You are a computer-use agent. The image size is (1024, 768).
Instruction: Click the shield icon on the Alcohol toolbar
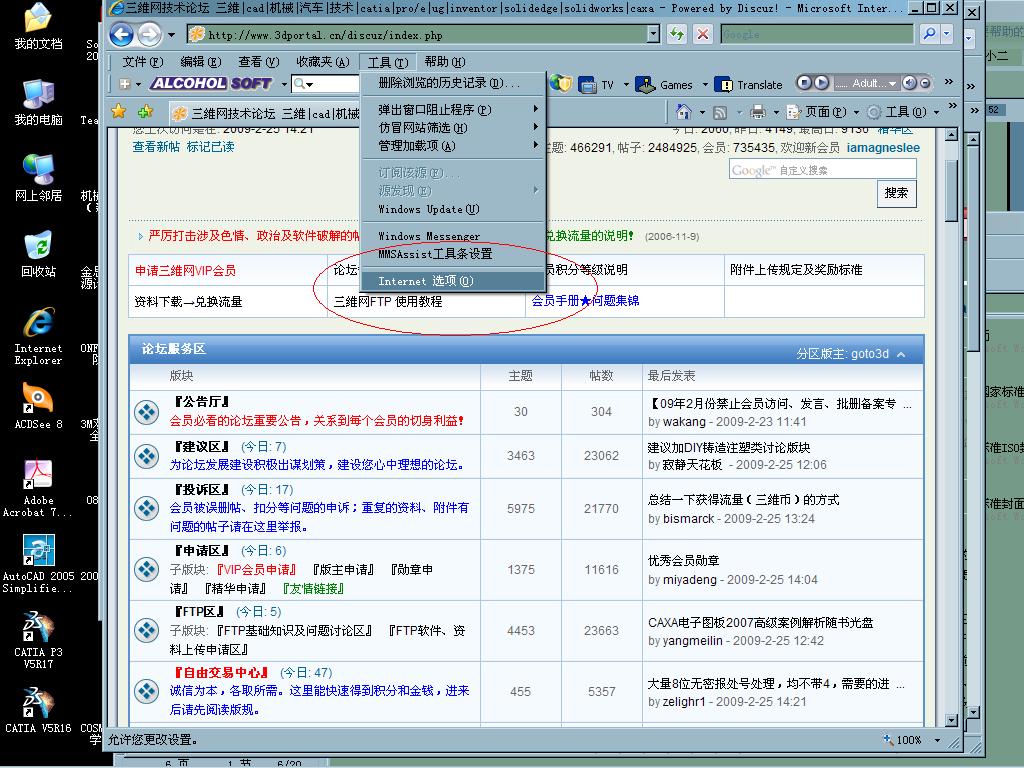point(560,84)
